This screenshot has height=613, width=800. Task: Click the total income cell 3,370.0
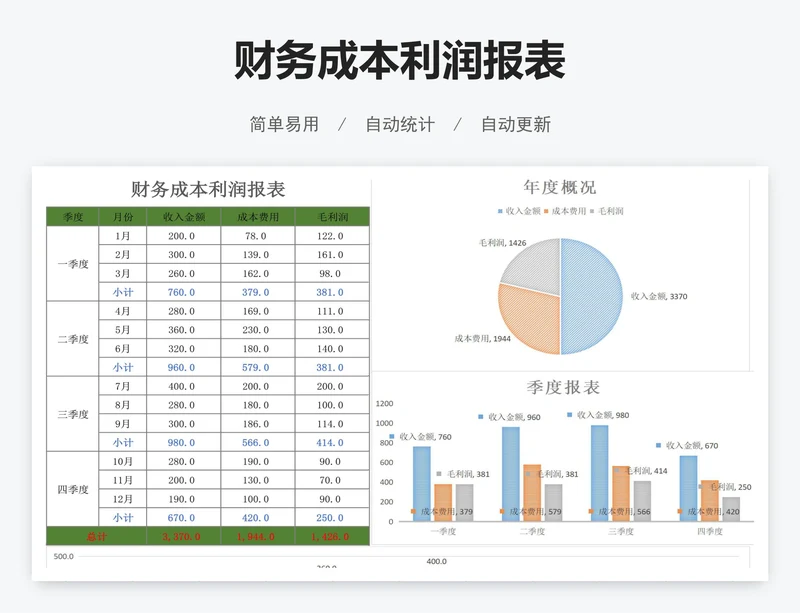184,536
